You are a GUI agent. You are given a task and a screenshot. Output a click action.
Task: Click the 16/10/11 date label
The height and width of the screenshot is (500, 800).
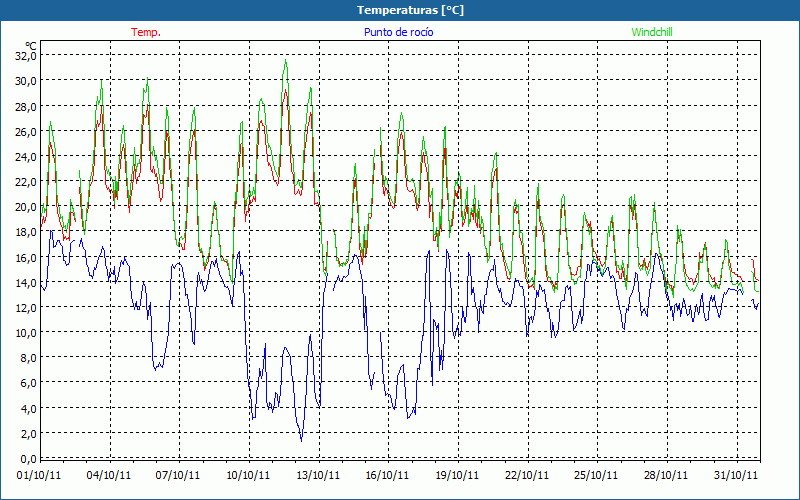(387, 475)
